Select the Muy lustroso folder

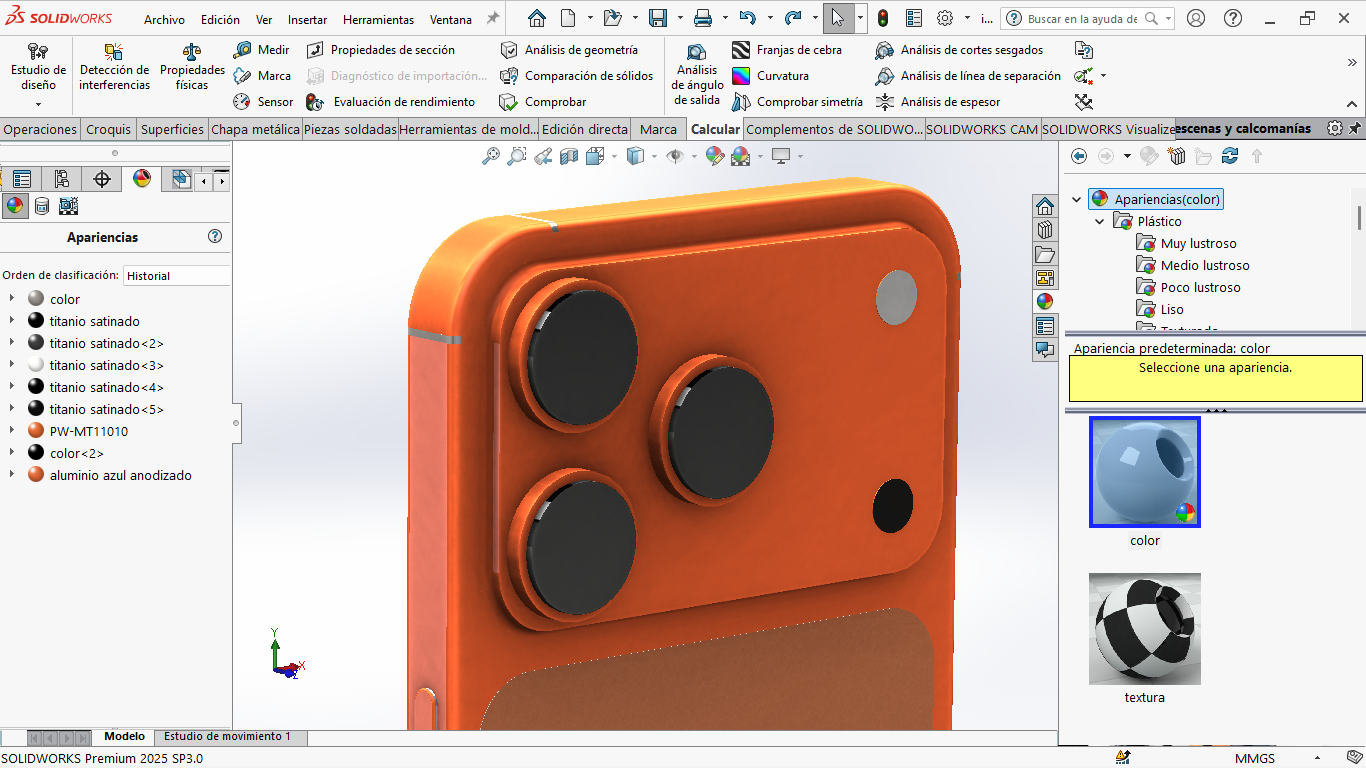(1198, 243)
